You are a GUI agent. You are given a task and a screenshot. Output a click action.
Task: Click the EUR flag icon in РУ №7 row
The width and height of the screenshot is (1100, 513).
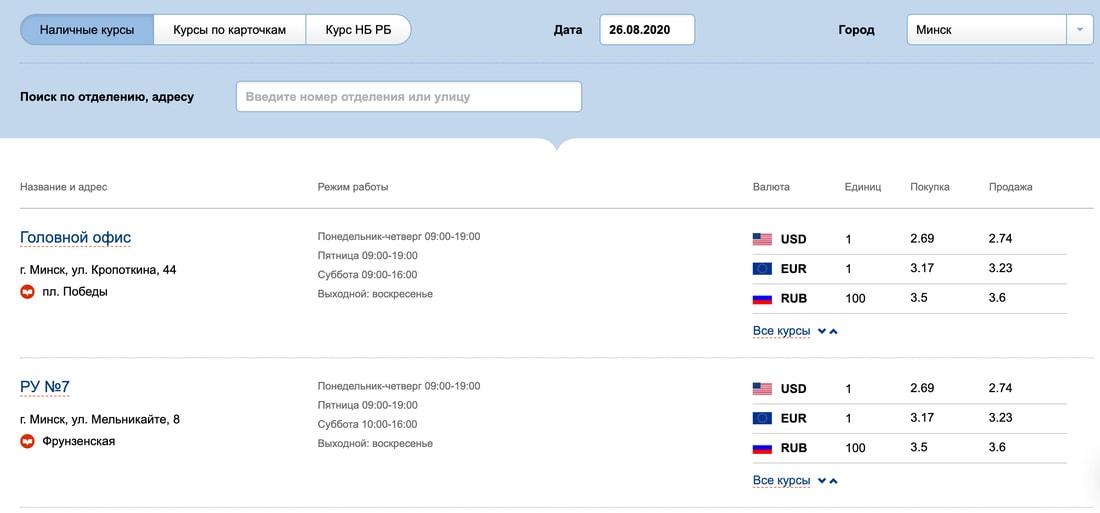coord(762,418)
